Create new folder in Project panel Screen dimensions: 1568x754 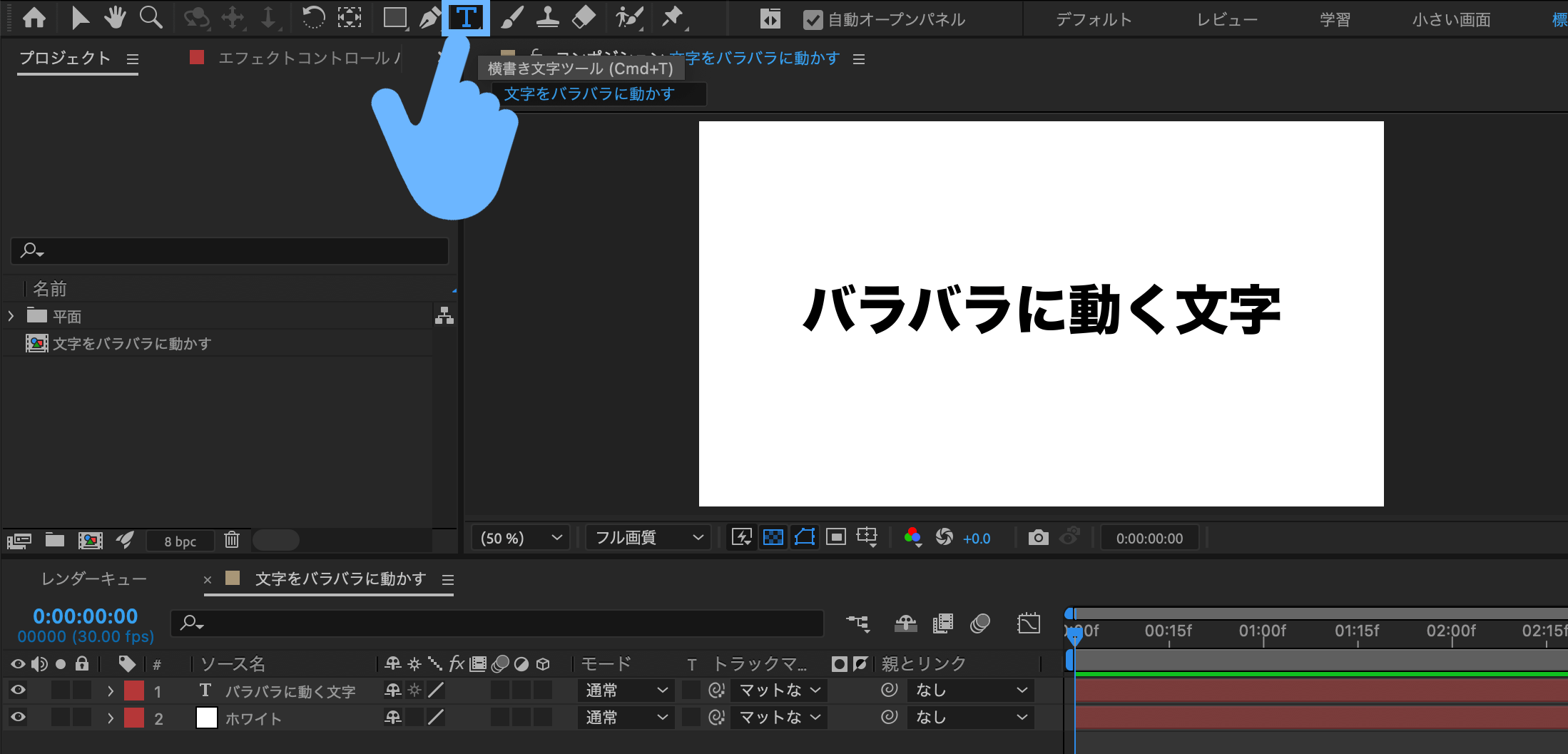[x=55, y=540]
